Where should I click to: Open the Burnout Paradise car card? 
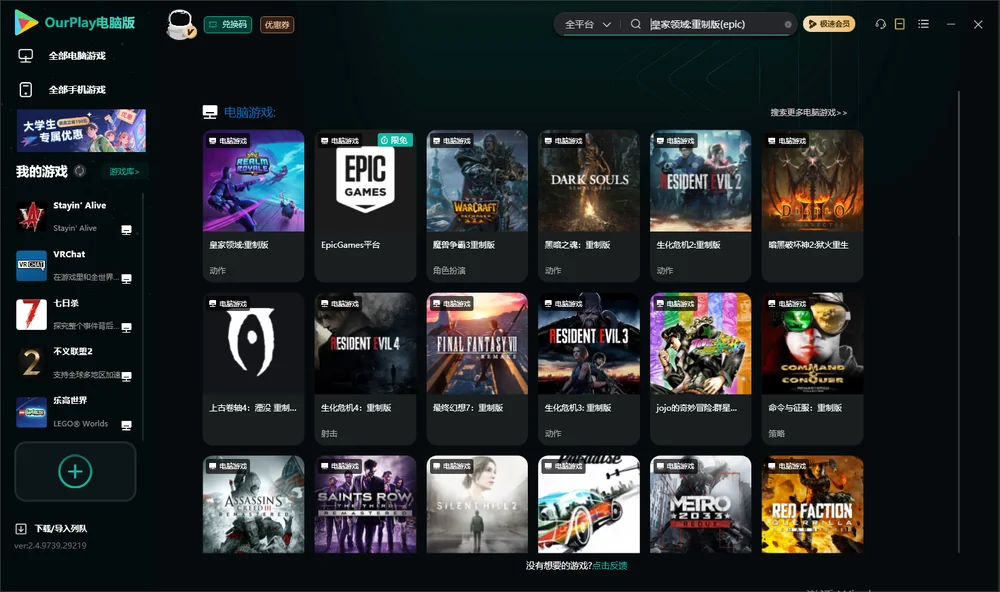click(x=589, y=504)
